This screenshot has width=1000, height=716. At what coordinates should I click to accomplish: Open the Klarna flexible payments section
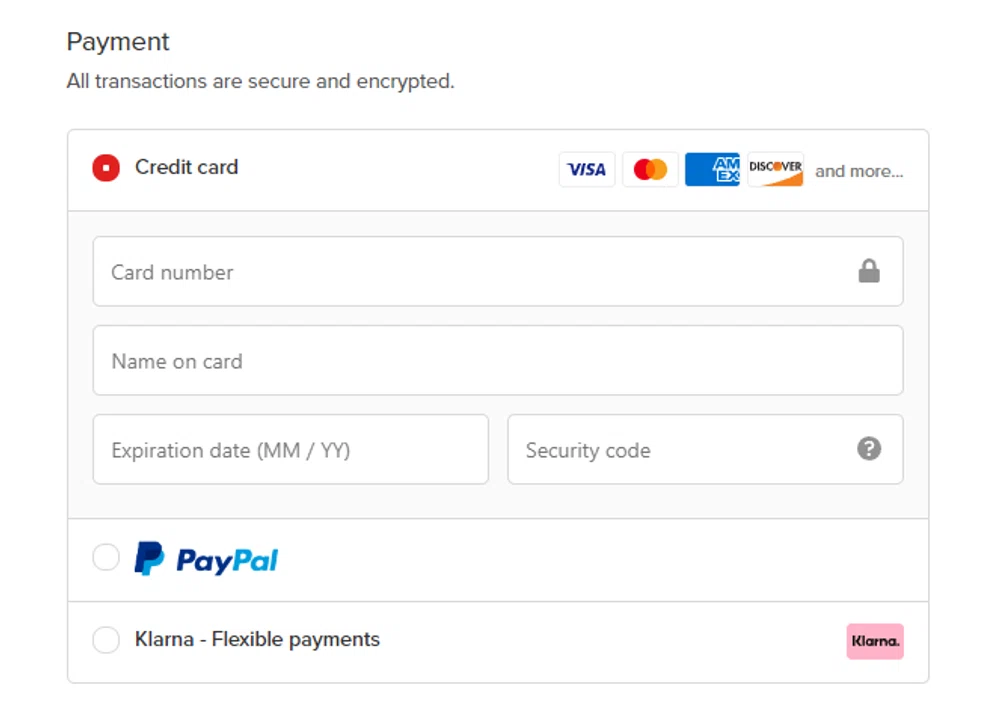coord(258,639)
